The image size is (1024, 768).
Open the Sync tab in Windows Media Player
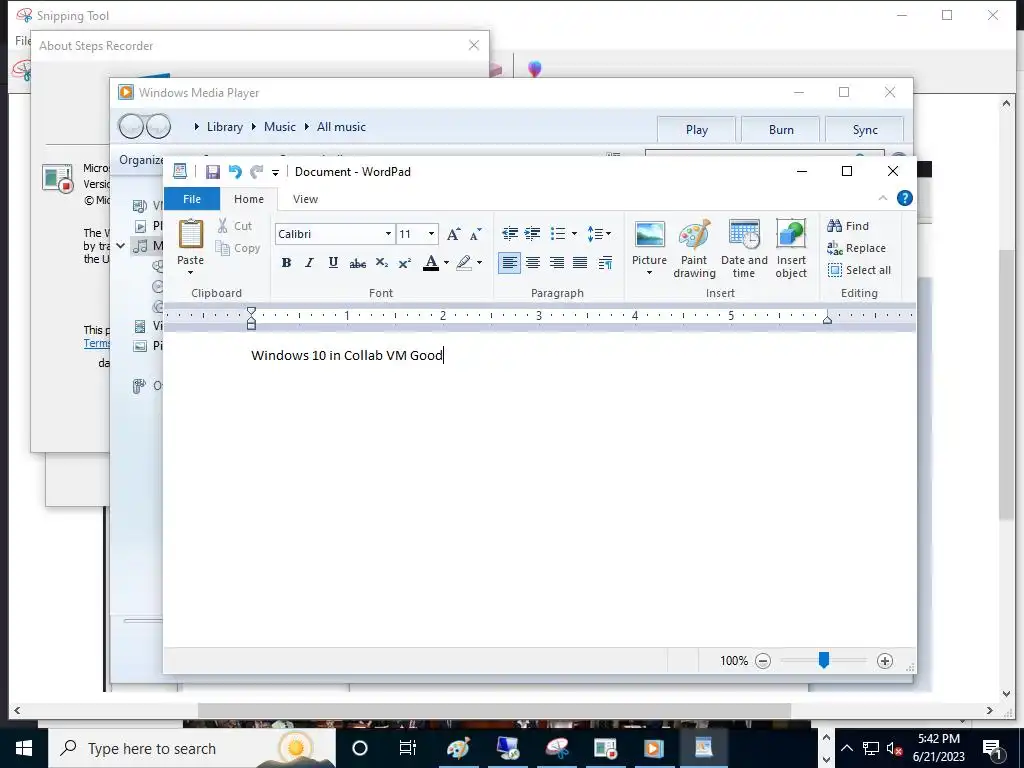click(x=865, y=130)
